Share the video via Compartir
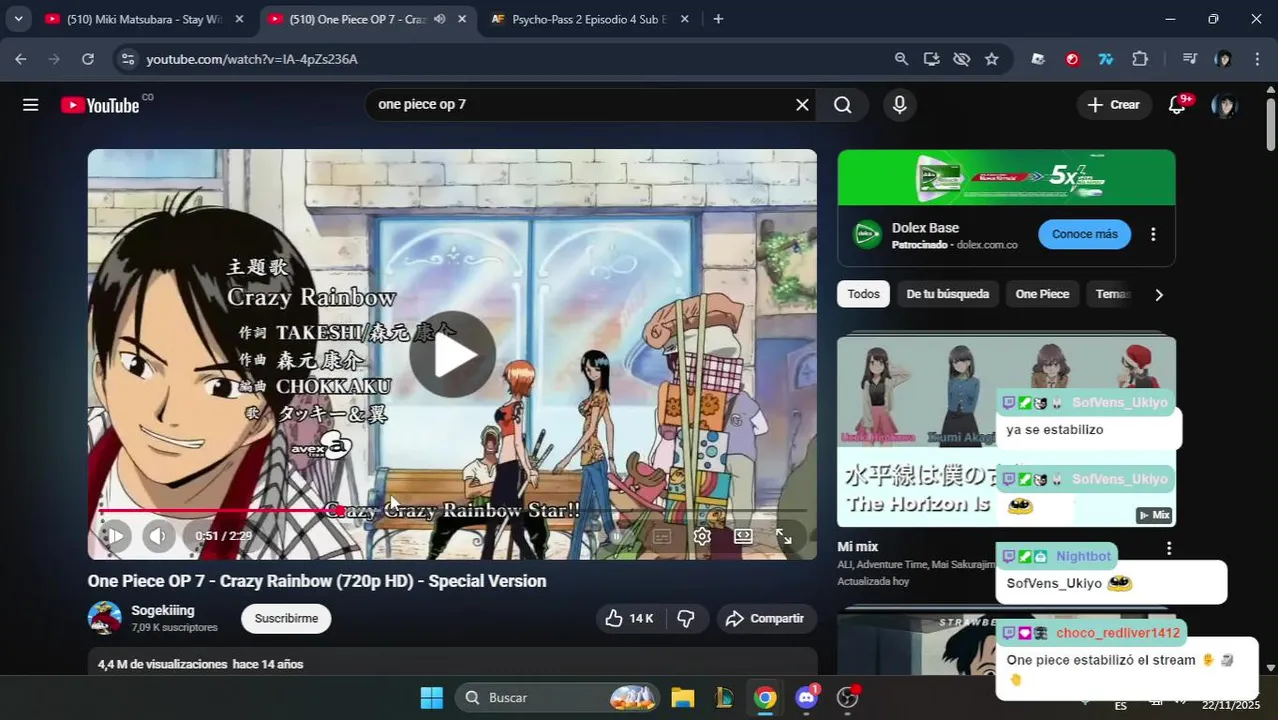1278x720 pixels. pyautogui.click(x=765, y=619)
